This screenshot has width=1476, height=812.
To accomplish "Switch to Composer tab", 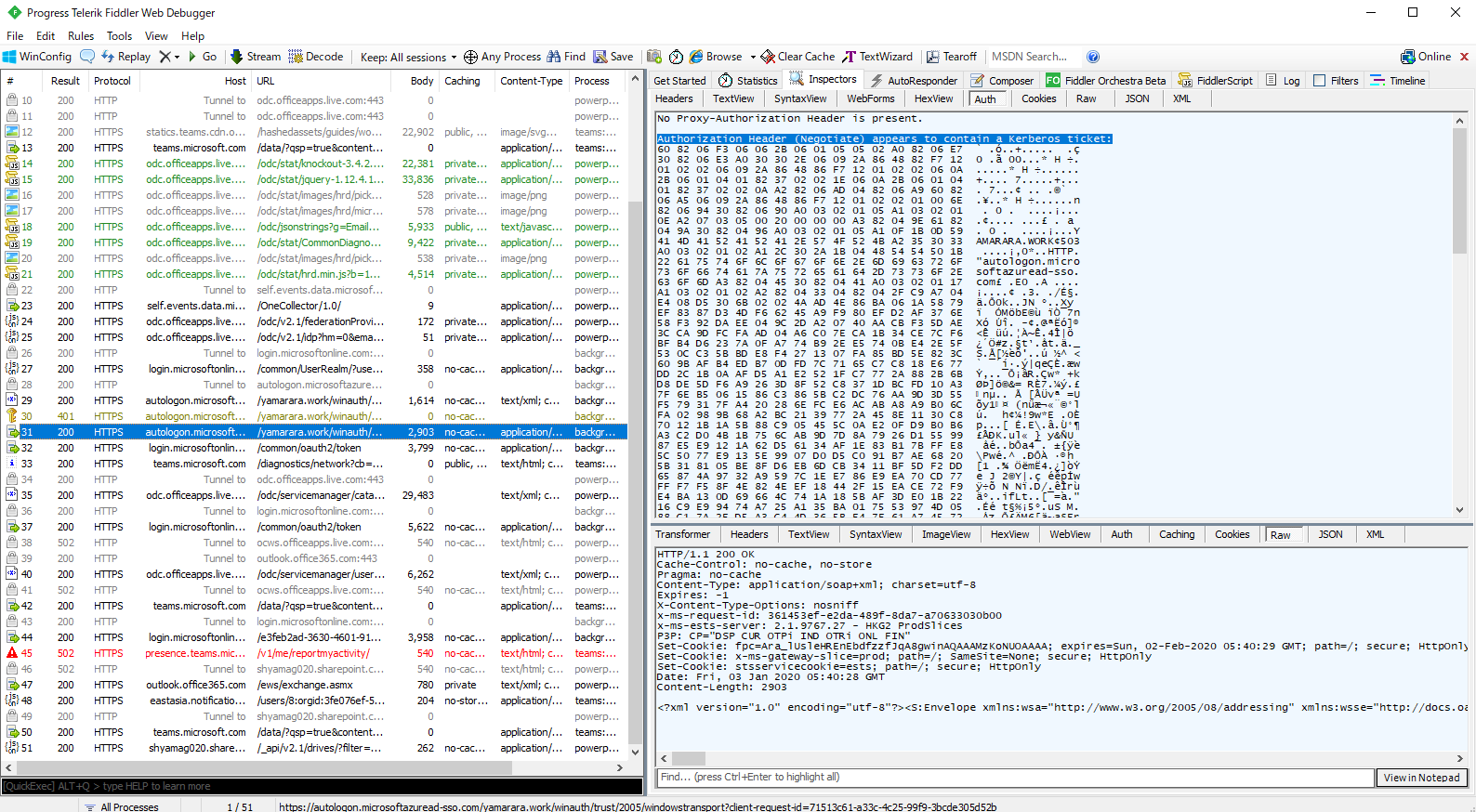I will [x=1002, y=81].
